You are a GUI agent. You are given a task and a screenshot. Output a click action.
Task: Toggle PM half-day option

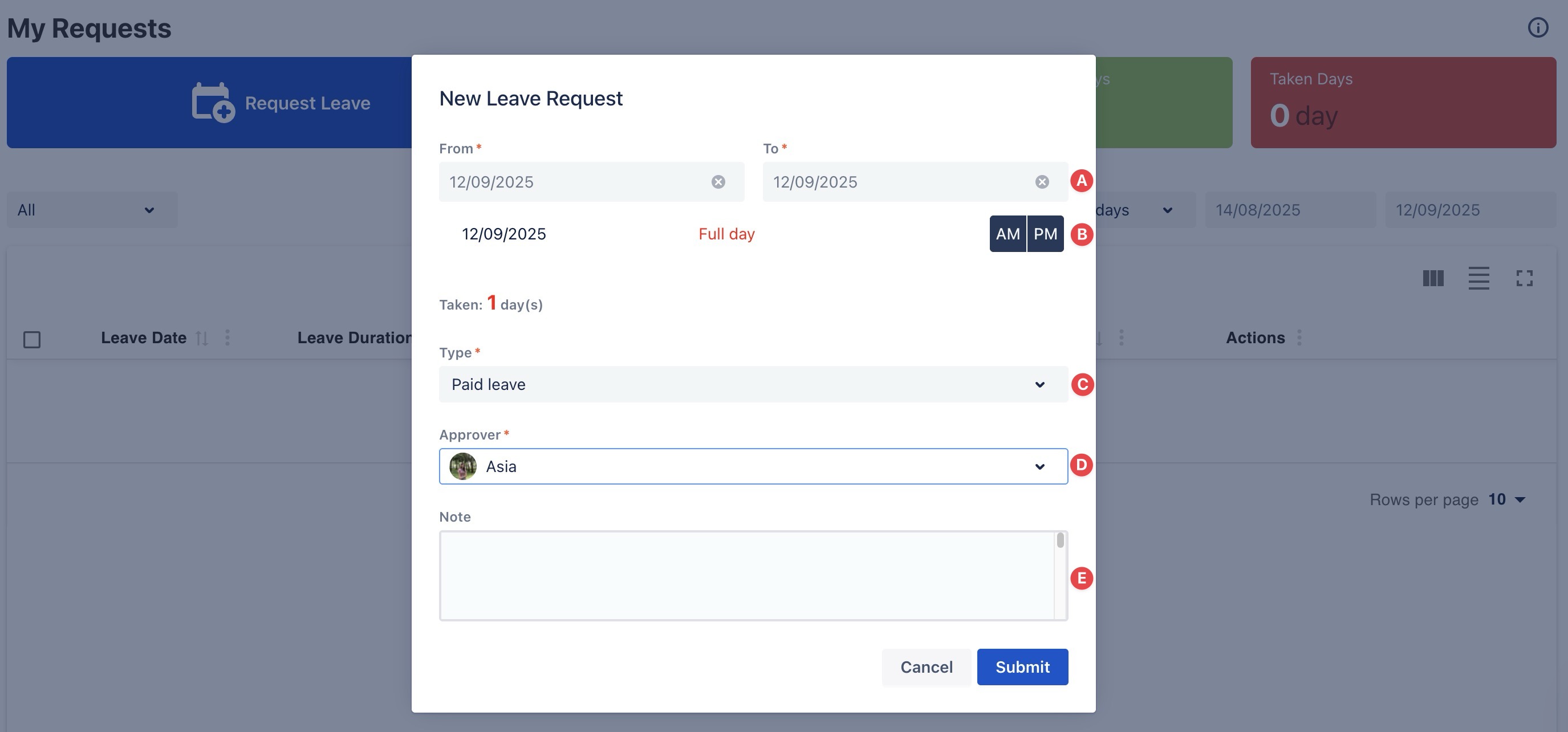tap(1045, 234)
